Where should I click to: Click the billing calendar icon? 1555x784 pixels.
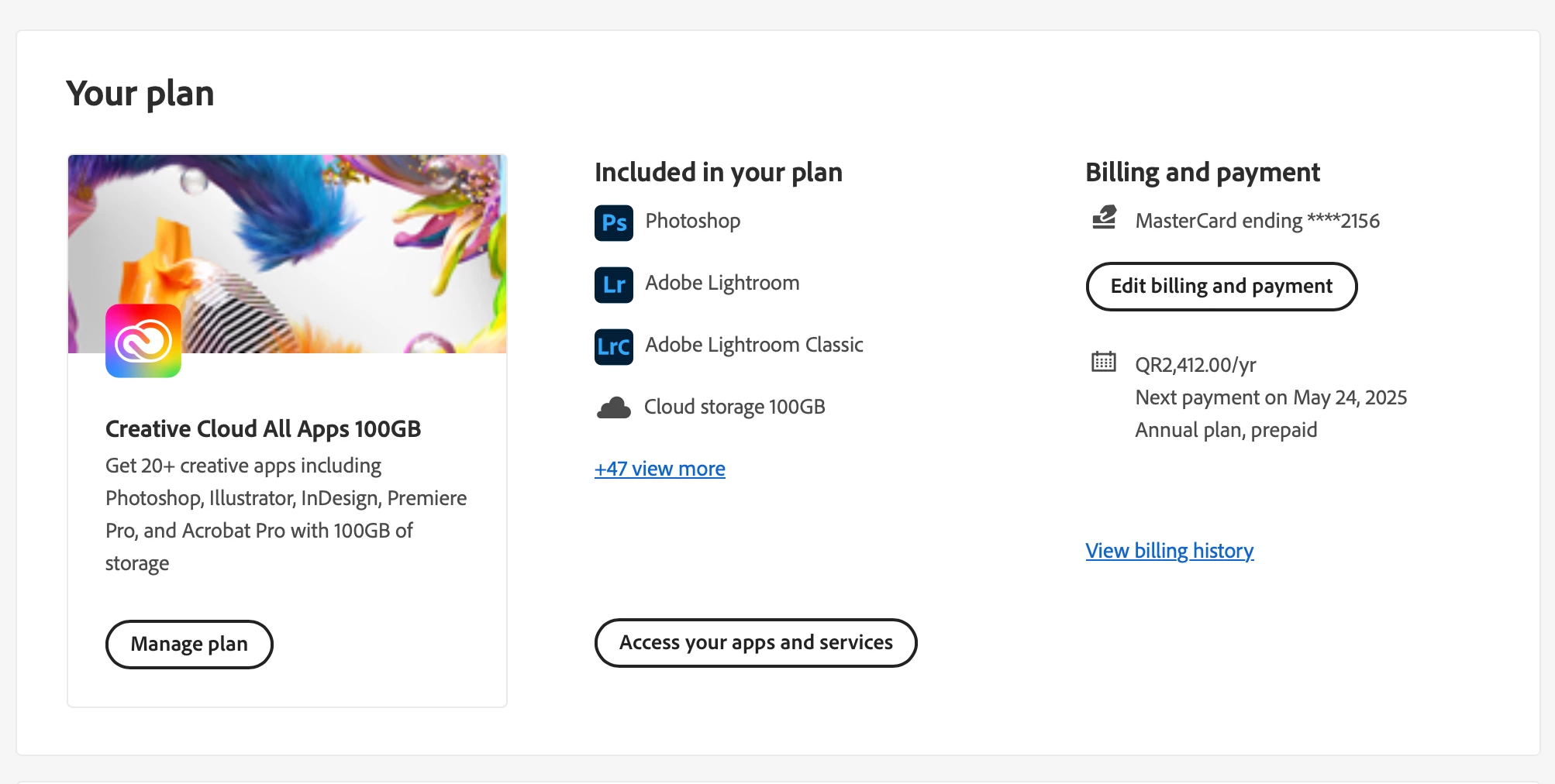(1104, 362)
